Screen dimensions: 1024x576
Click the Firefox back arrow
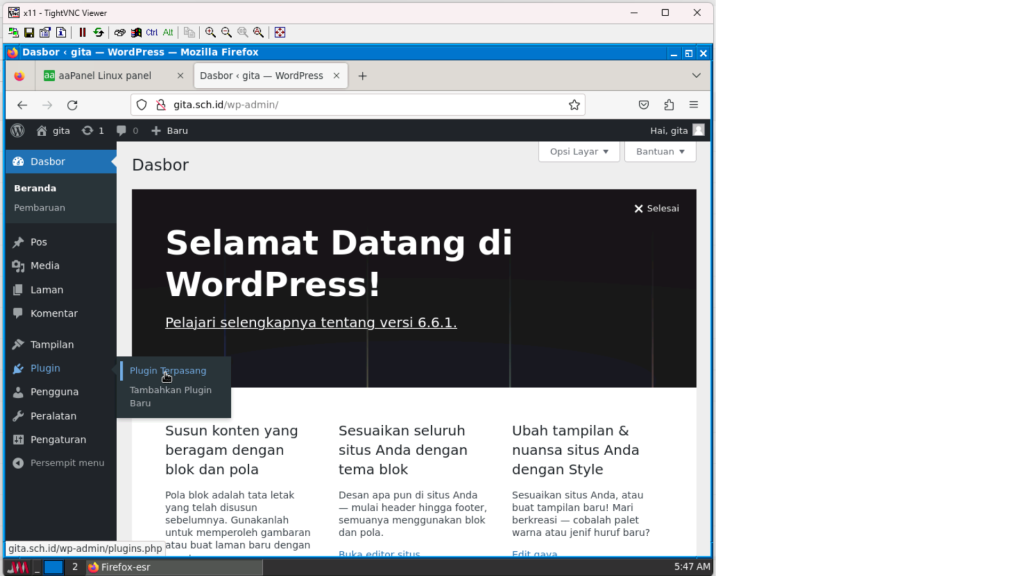click(22, 105)
